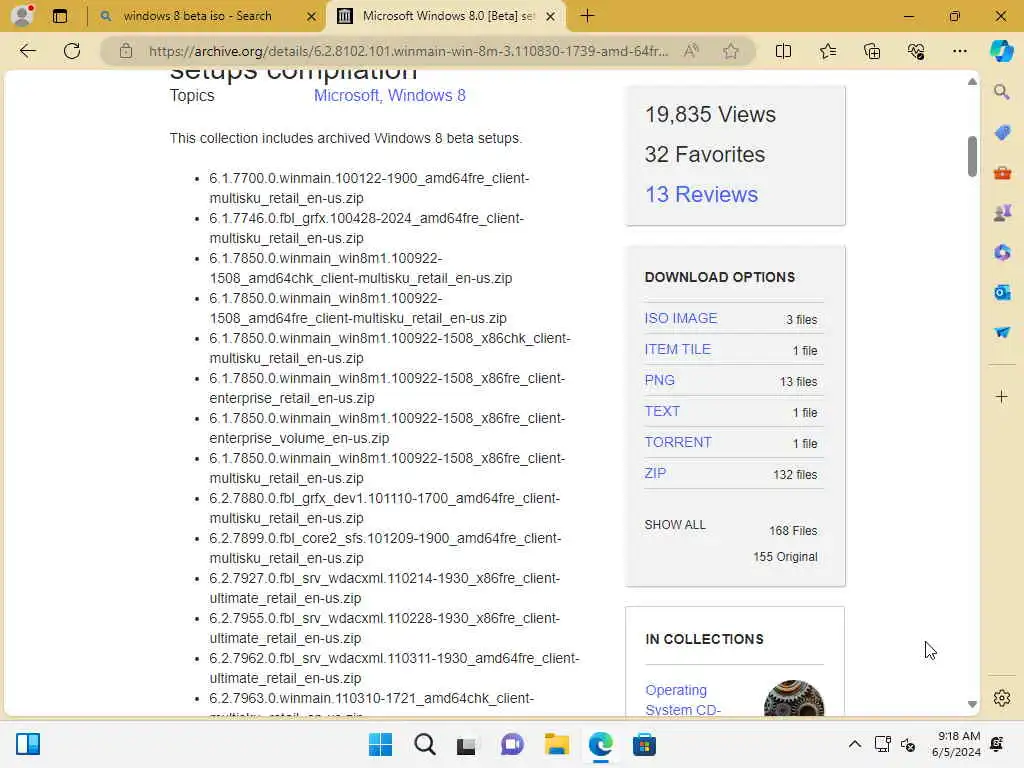Click 6.1.7700.0.winmain.100122-1900 list entry

[369, 188]
